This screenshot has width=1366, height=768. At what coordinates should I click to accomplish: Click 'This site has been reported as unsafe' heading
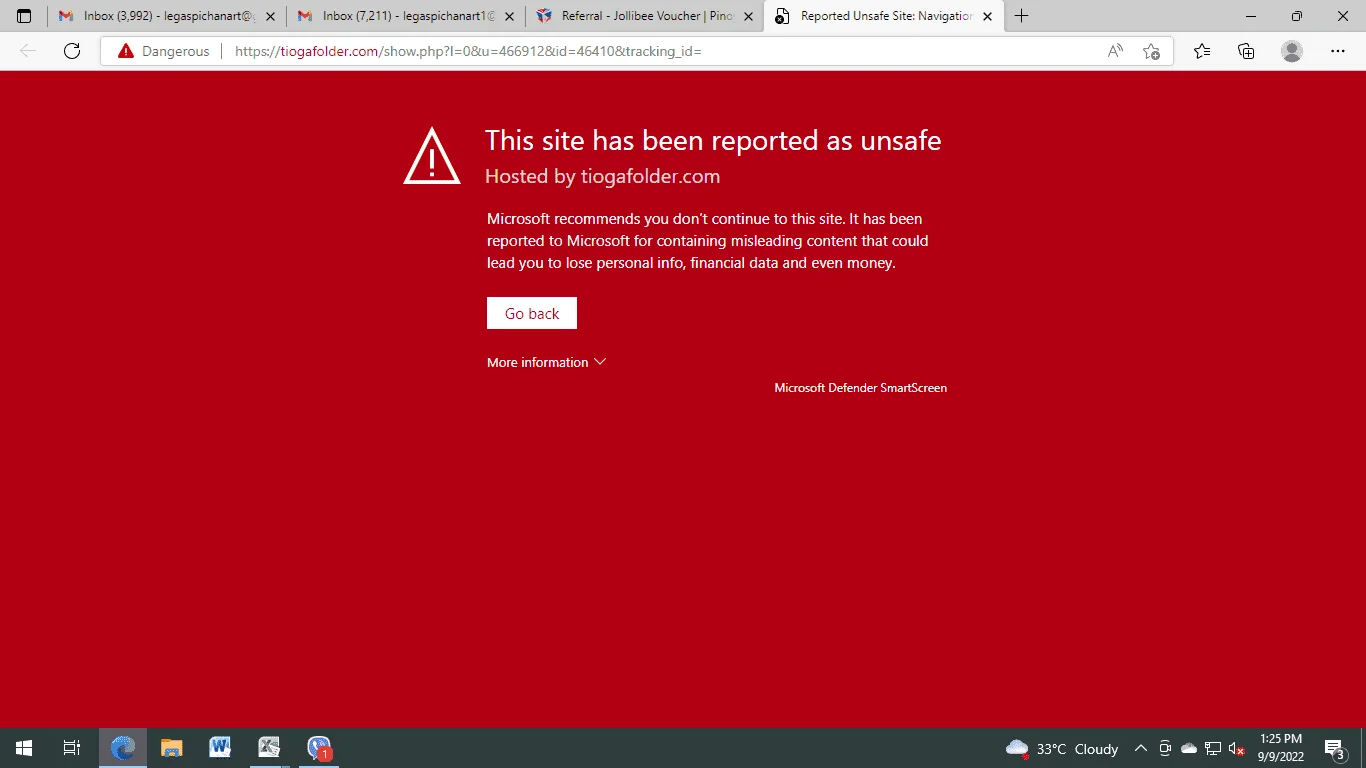tap(713, 140)
